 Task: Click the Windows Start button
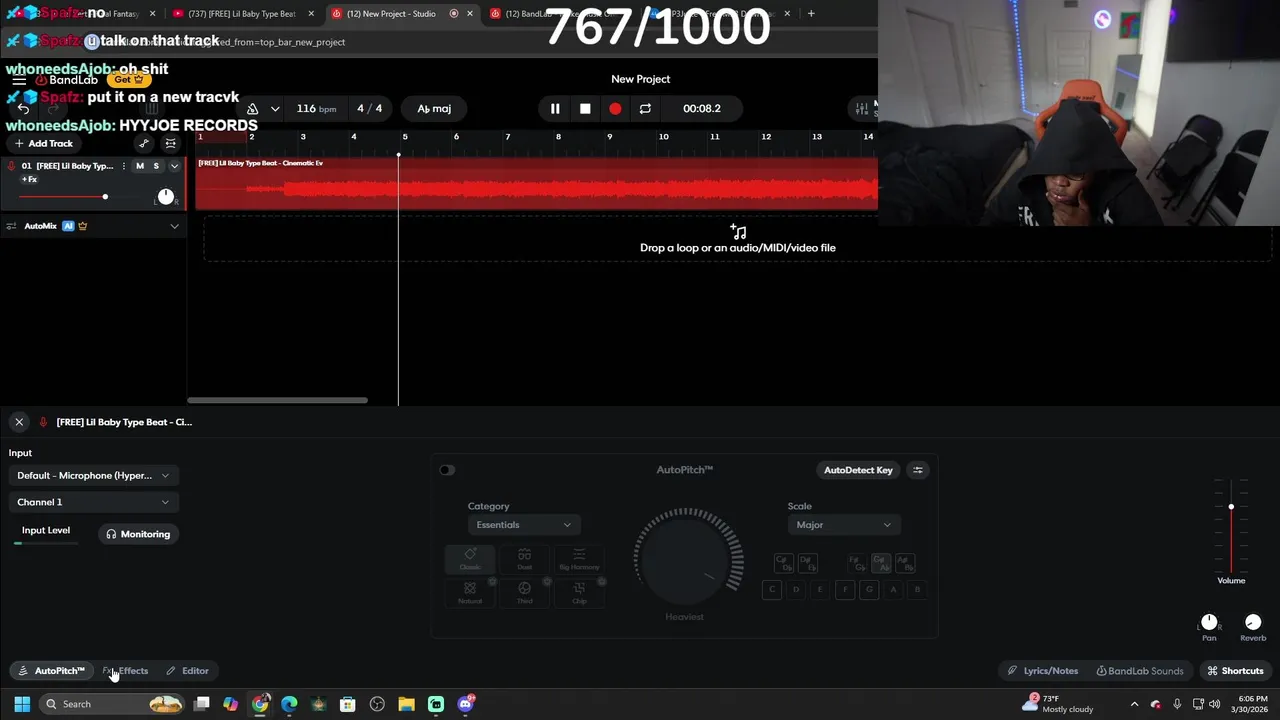click(x=21, y=704)
